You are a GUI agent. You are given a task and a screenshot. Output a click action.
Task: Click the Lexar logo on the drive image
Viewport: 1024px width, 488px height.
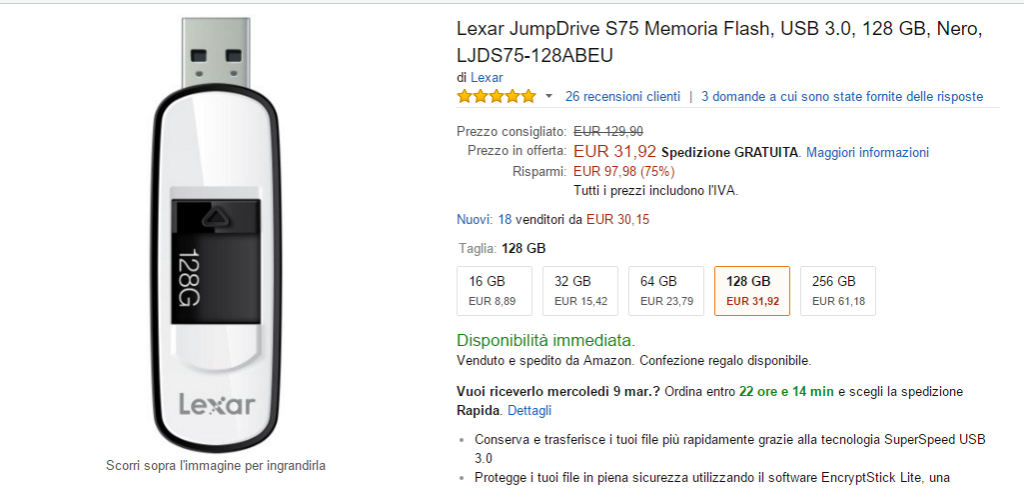[x=216, y=404]
